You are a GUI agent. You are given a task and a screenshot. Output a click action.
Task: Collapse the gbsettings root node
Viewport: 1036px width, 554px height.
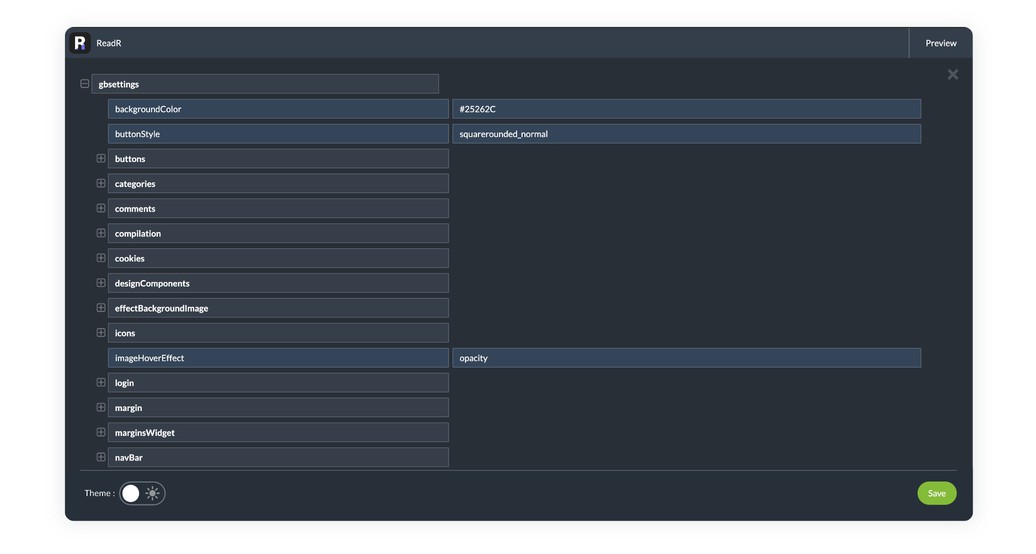[85, 84]
